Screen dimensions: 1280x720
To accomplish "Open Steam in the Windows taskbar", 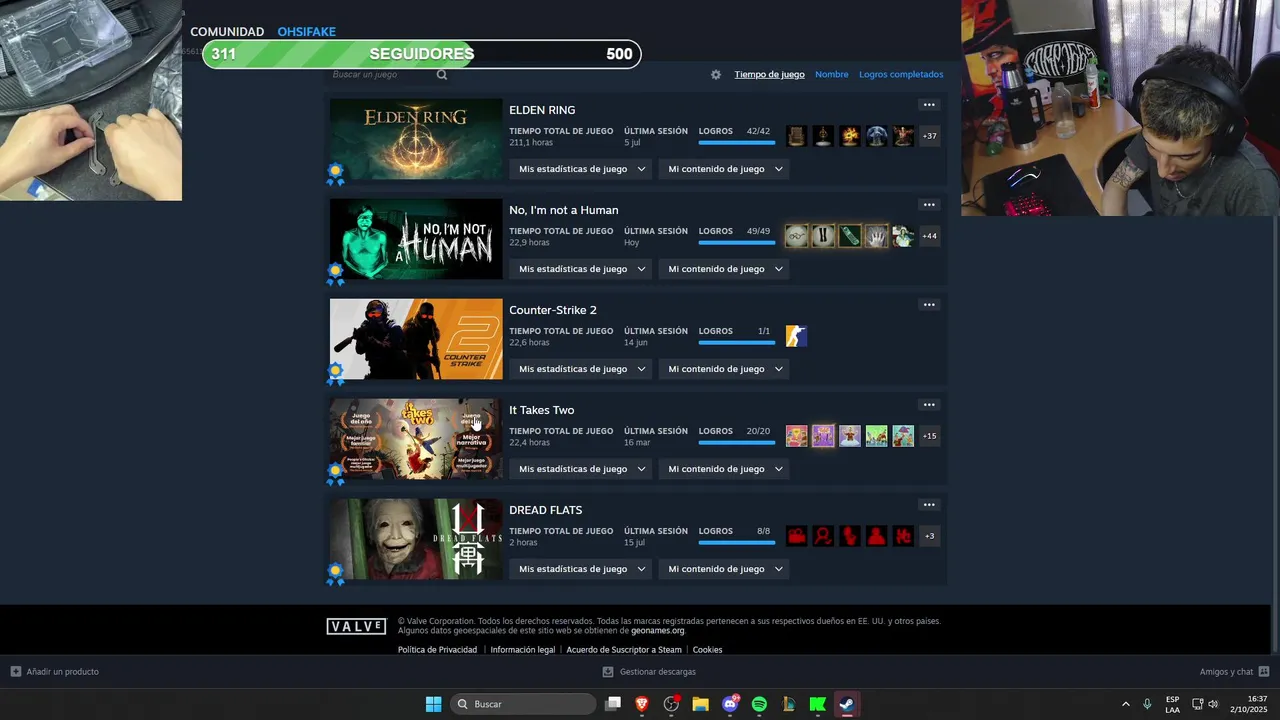I will tap(846, 704).
